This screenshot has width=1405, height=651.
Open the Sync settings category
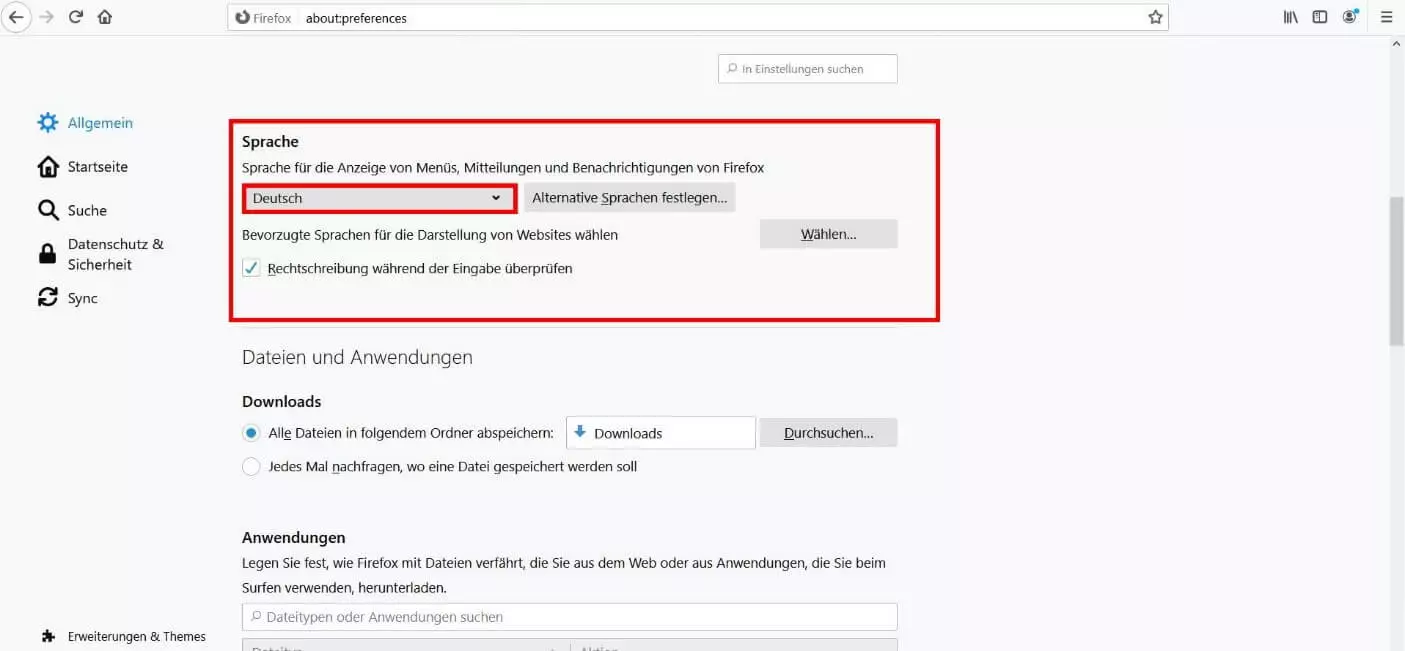point(83,298)
